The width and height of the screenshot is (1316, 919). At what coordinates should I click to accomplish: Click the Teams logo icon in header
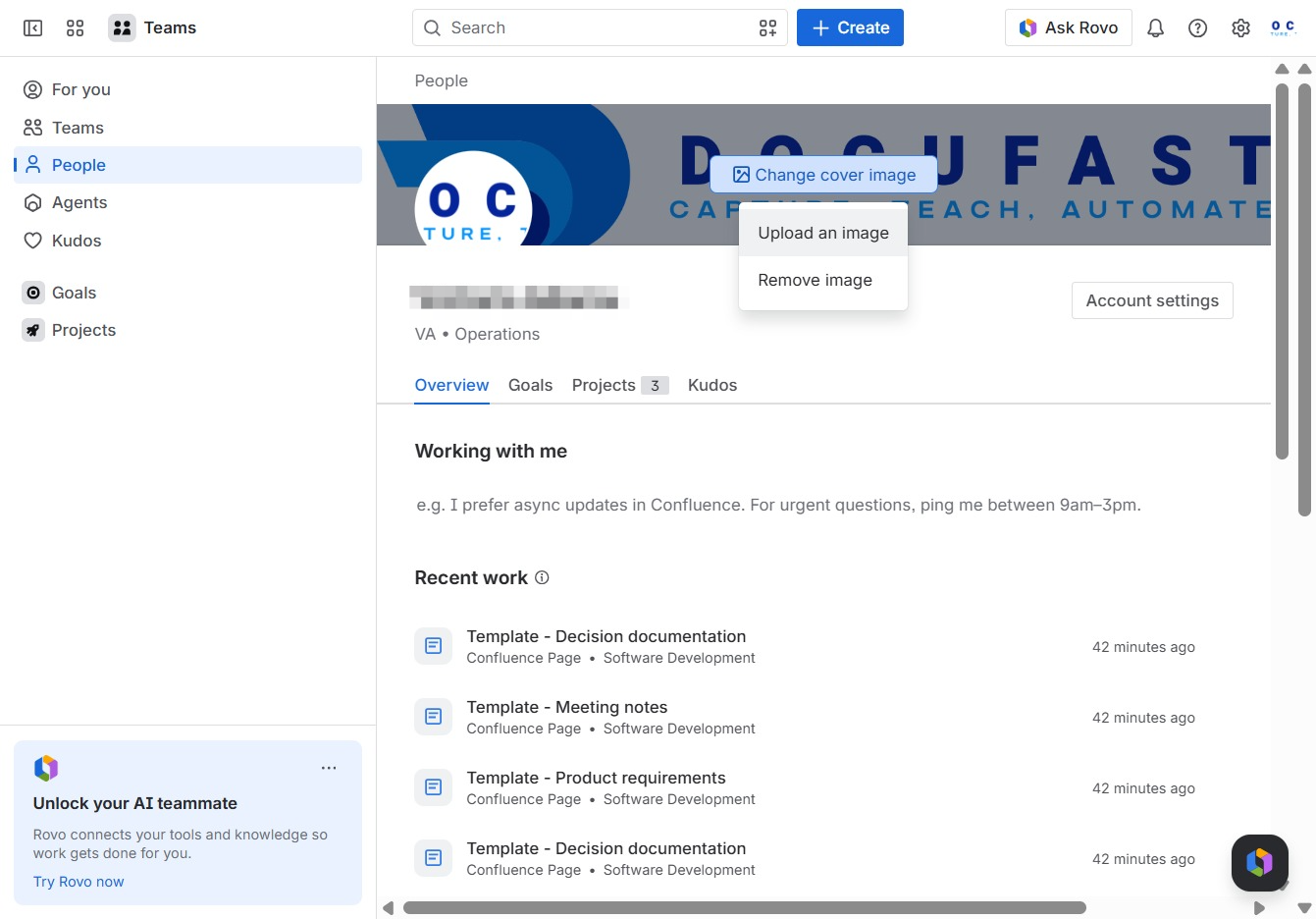click(x=122, y=28)
